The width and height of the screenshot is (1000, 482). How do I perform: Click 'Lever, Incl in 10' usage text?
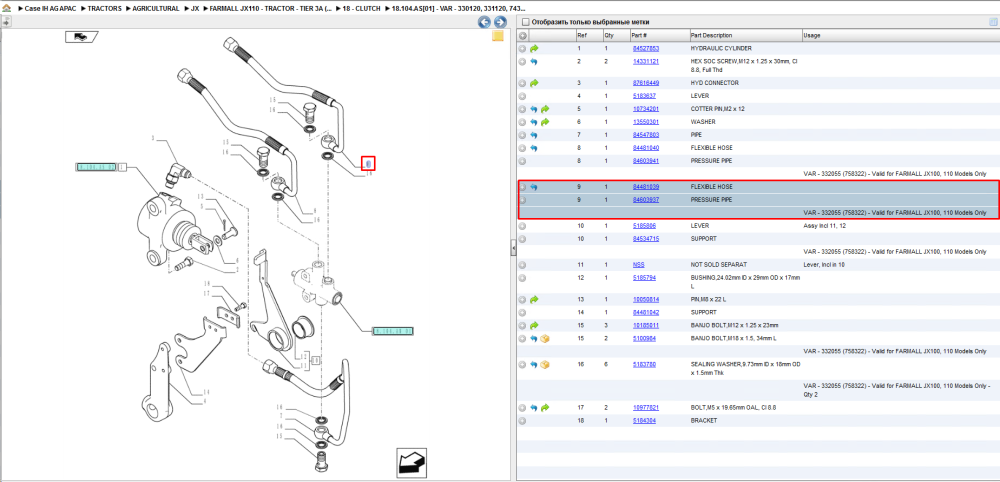click(824, 265)
